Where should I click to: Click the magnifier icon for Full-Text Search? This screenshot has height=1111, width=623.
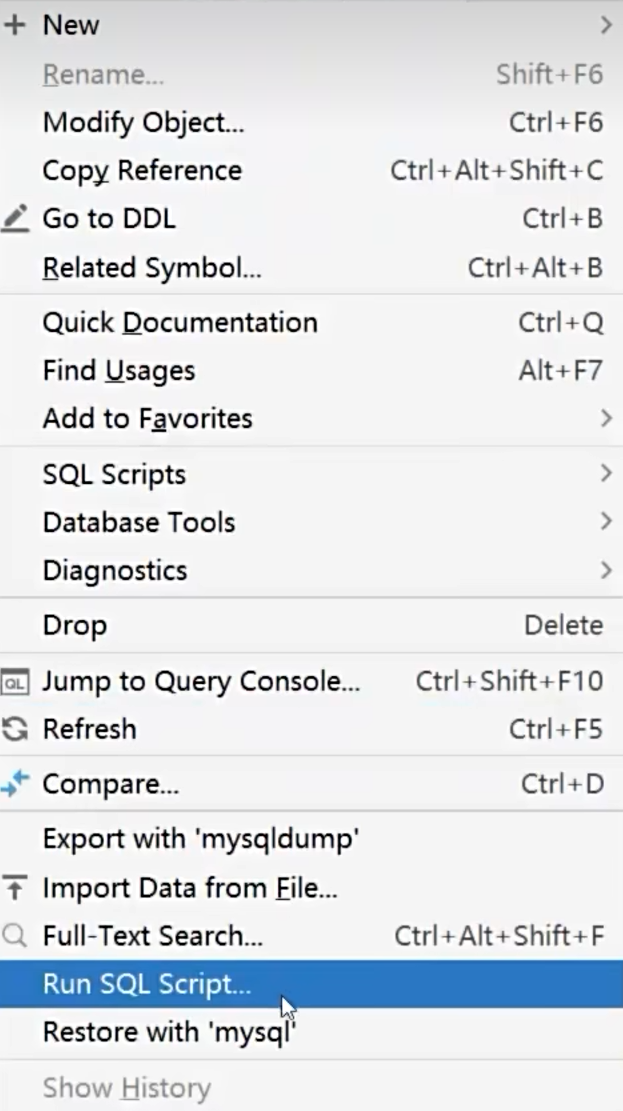15,936
